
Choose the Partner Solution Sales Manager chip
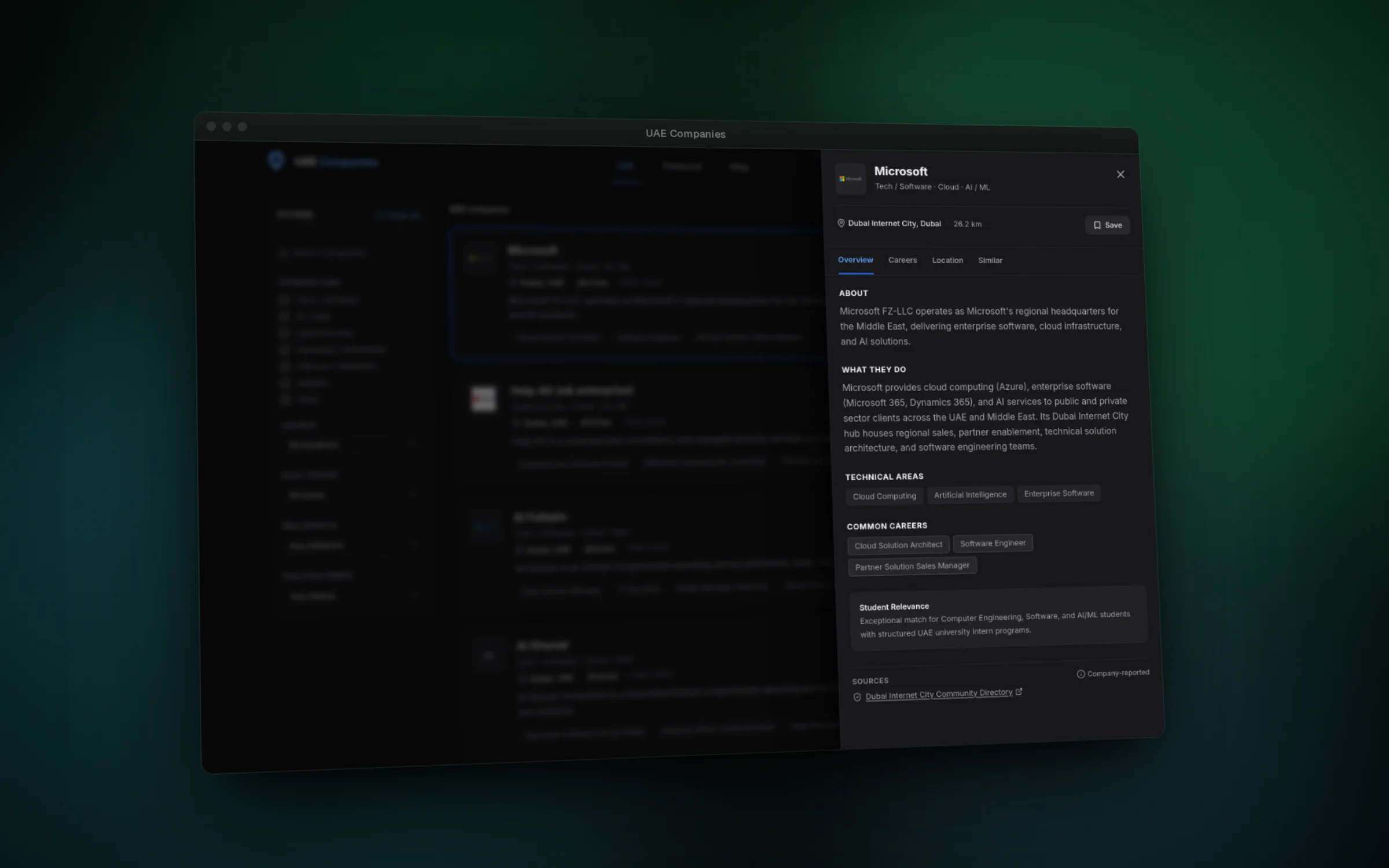click(912, 566)
